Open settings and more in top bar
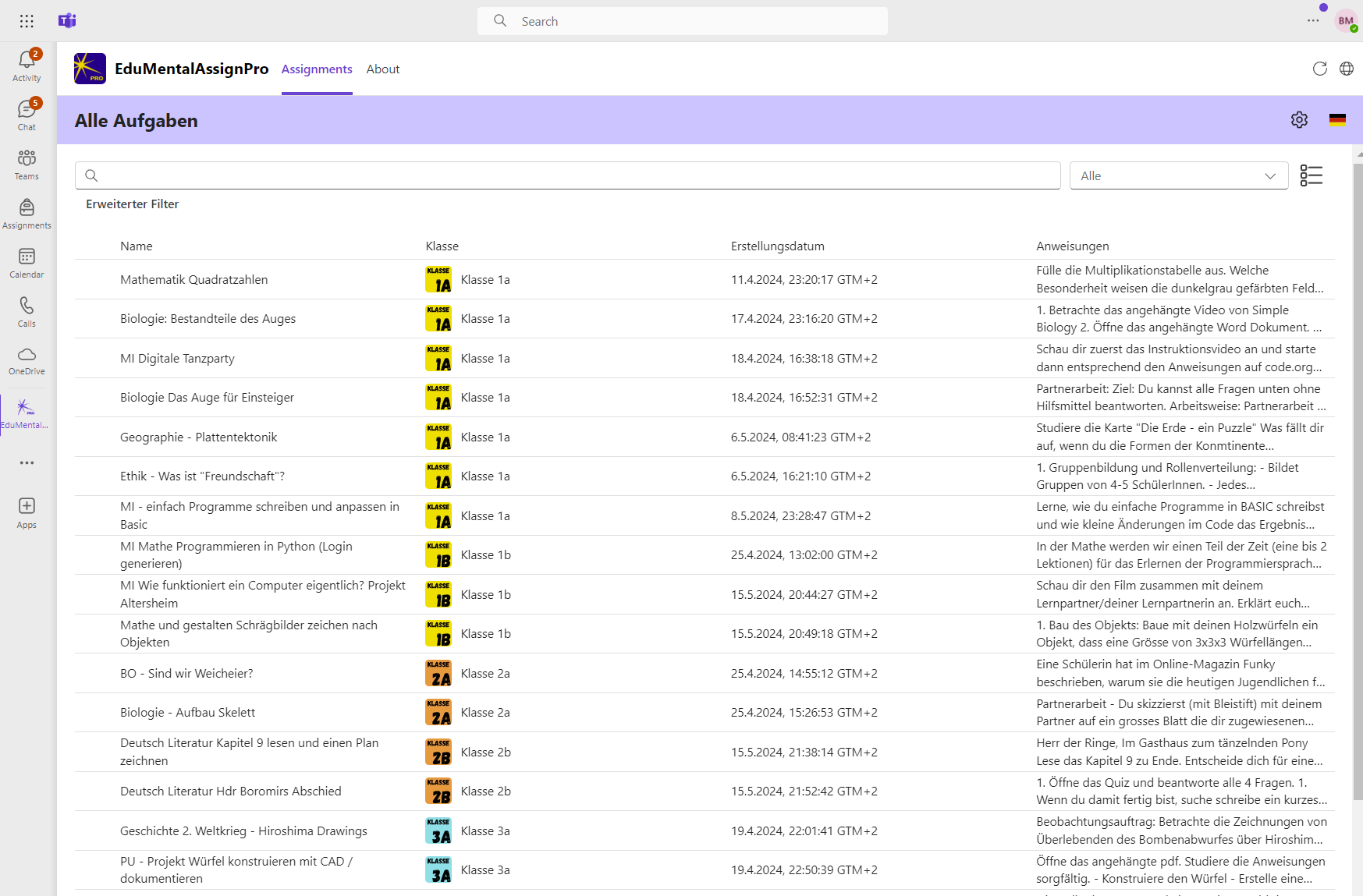This screenshot has width=1363, height=896. 1313,20
